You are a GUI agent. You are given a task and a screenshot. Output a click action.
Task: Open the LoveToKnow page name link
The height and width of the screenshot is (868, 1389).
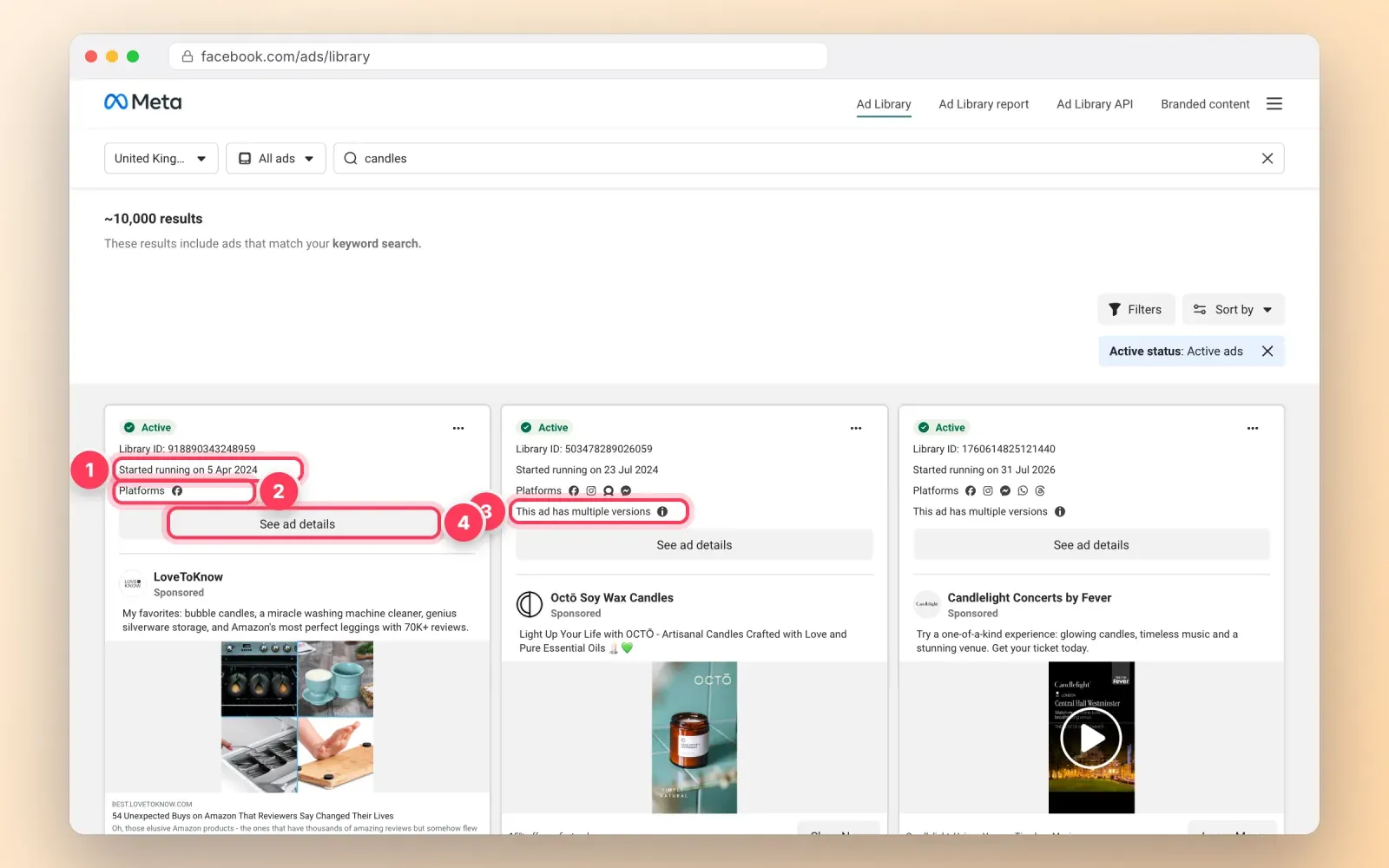[188, 577]
